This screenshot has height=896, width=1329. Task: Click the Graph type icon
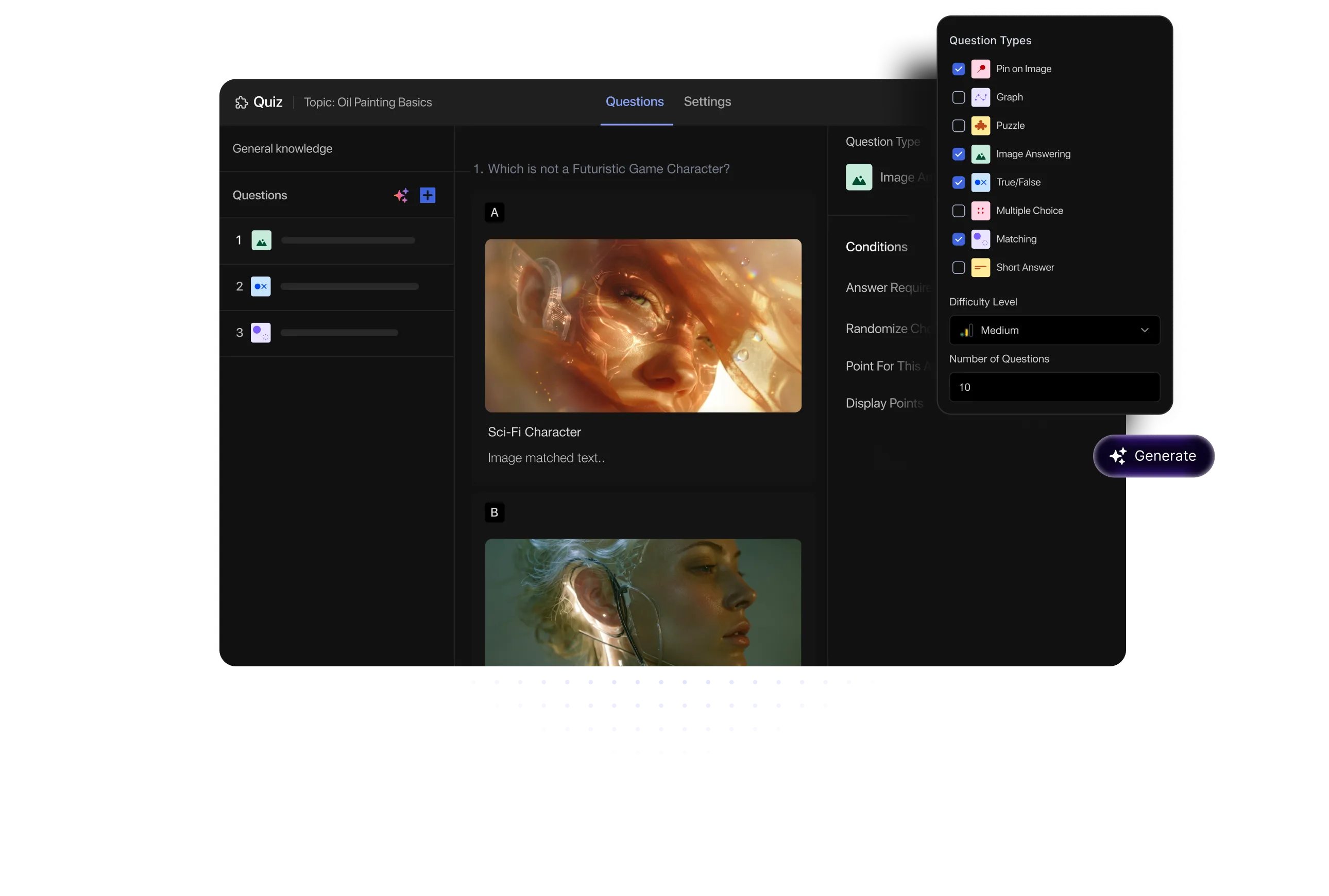pos(980,97)
